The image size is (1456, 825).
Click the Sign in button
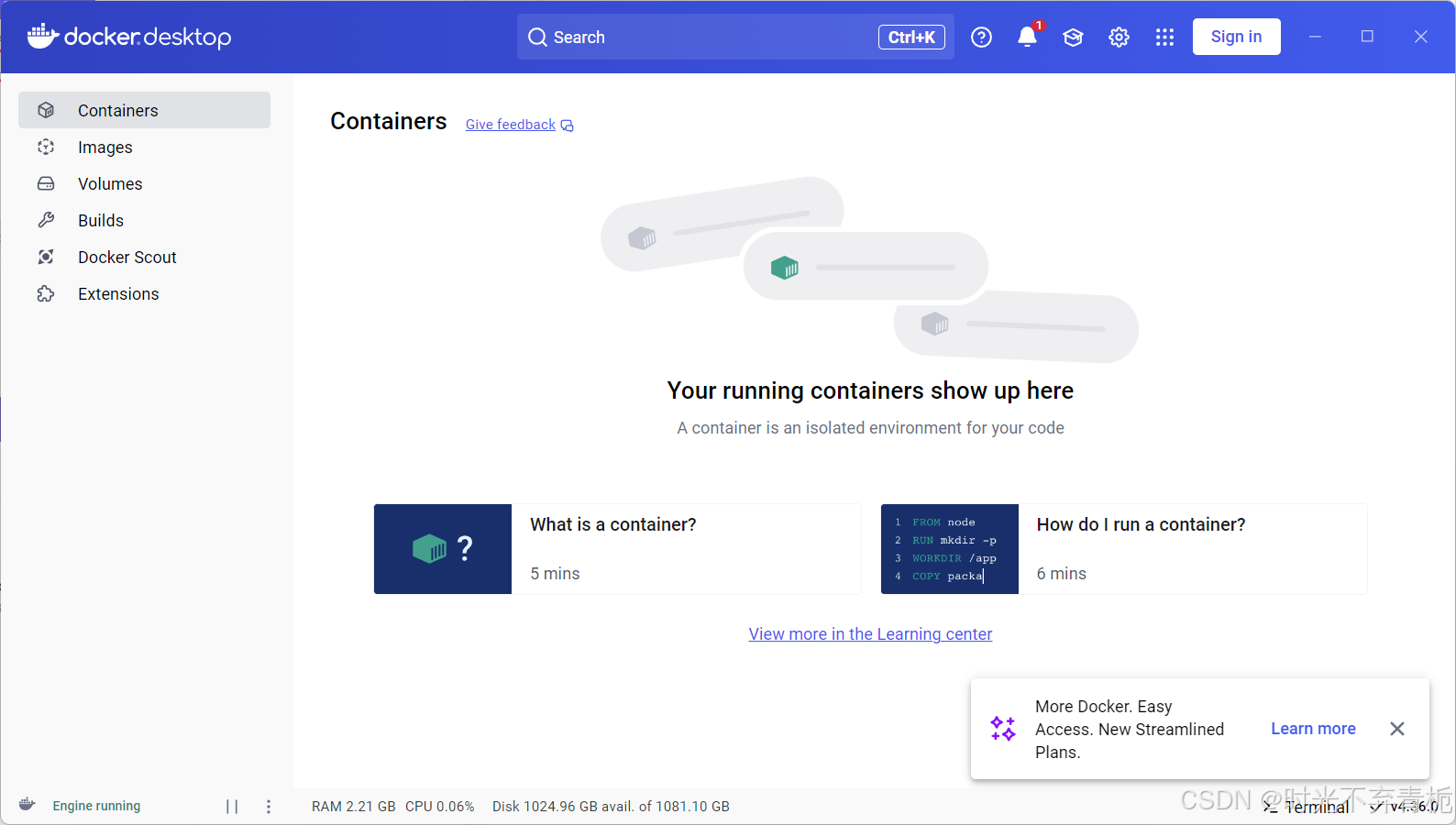(1236, 37)
